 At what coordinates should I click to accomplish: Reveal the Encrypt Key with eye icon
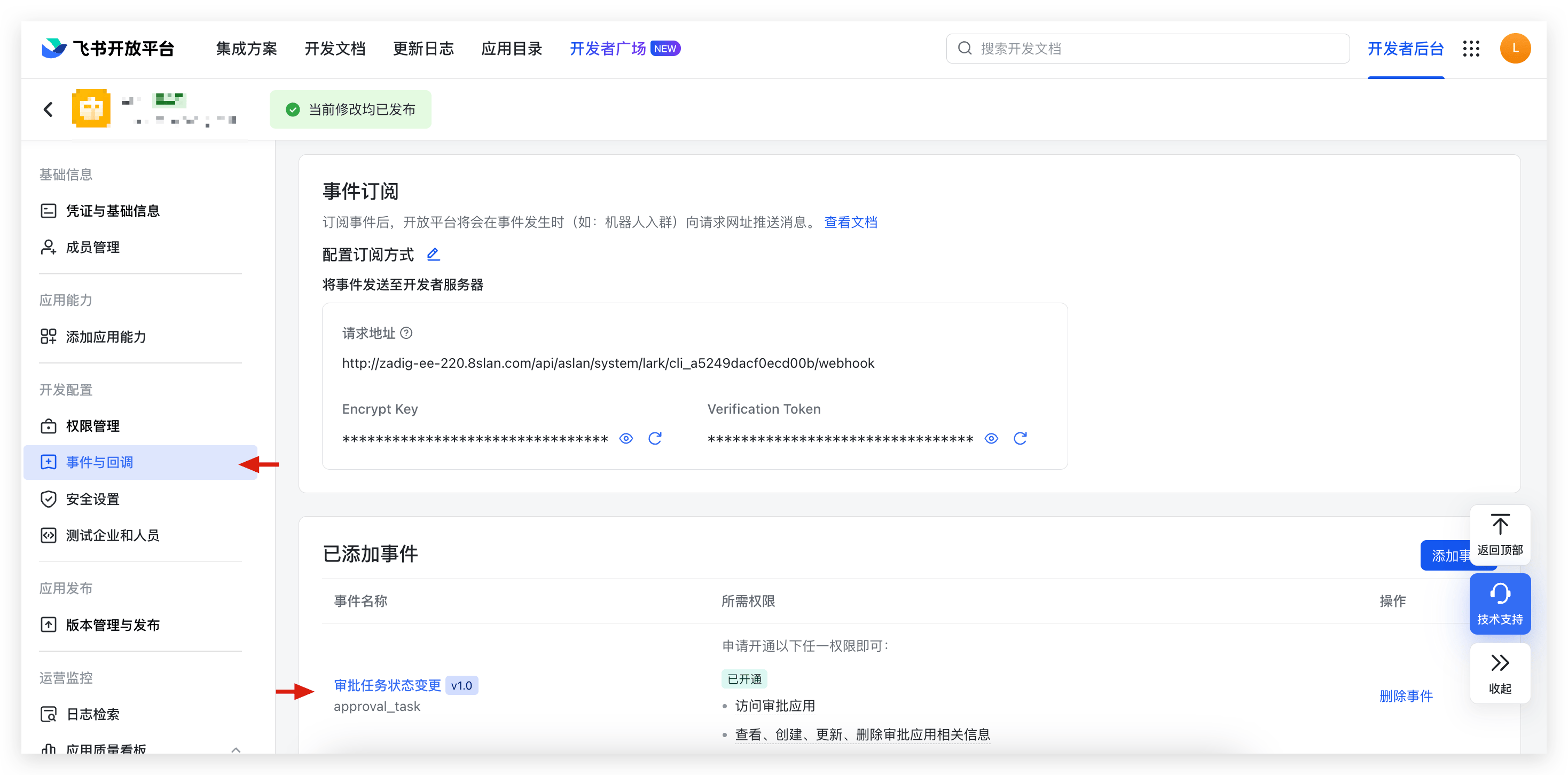click(x=626, y=439)
